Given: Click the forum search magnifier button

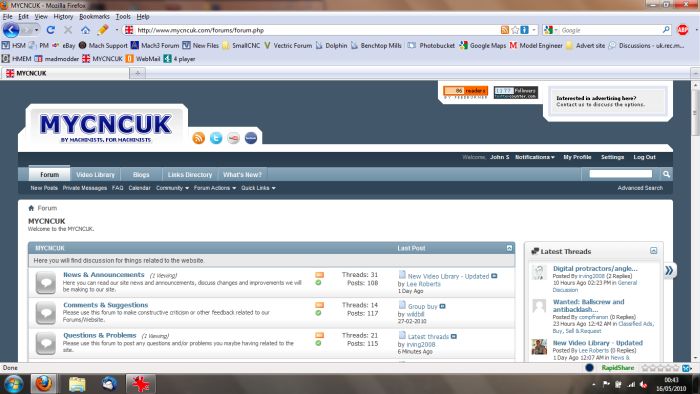Looking at the screenshot, I should [x=666, y=174].
